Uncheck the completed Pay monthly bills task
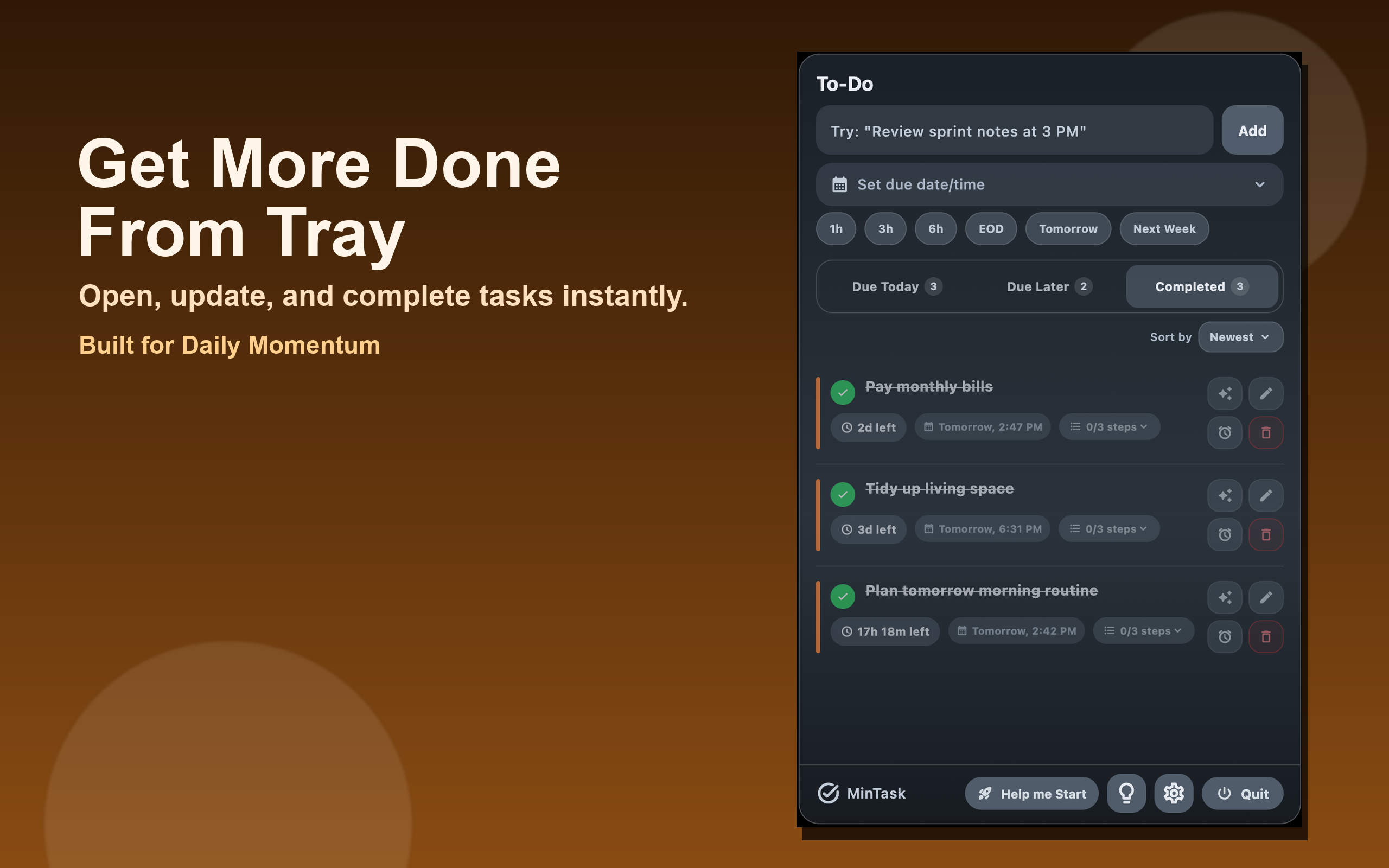 (843, 393)
